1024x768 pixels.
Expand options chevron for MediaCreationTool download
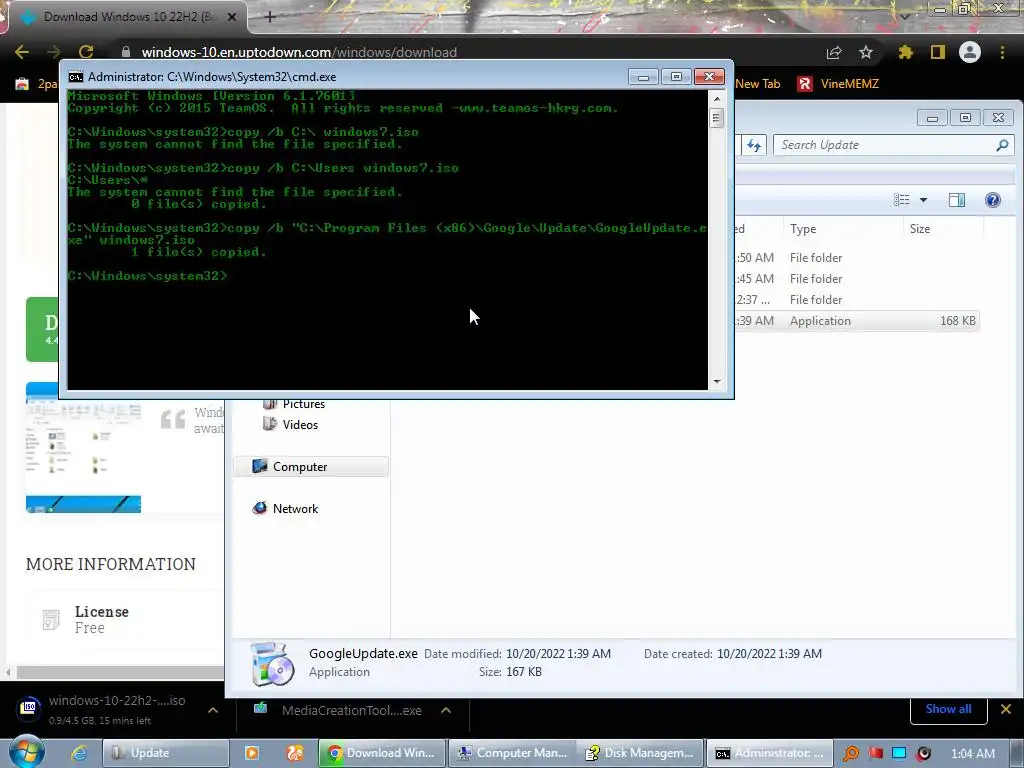tap(446, 710)
